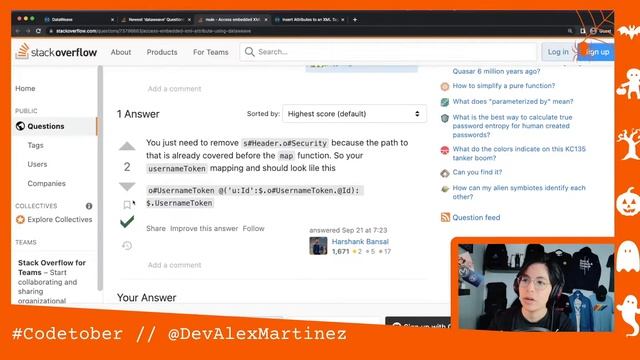
Task: Click 'answered Sep 21 at 7:23' timestamp
Action: [x=348, y=230]
